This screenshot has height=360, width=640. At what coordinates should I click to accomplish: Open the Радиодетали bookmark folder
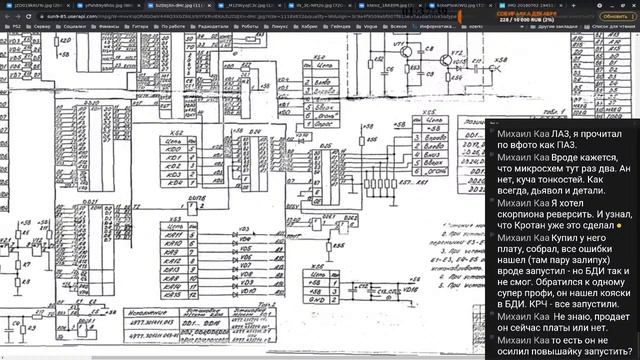click(209, 27)
